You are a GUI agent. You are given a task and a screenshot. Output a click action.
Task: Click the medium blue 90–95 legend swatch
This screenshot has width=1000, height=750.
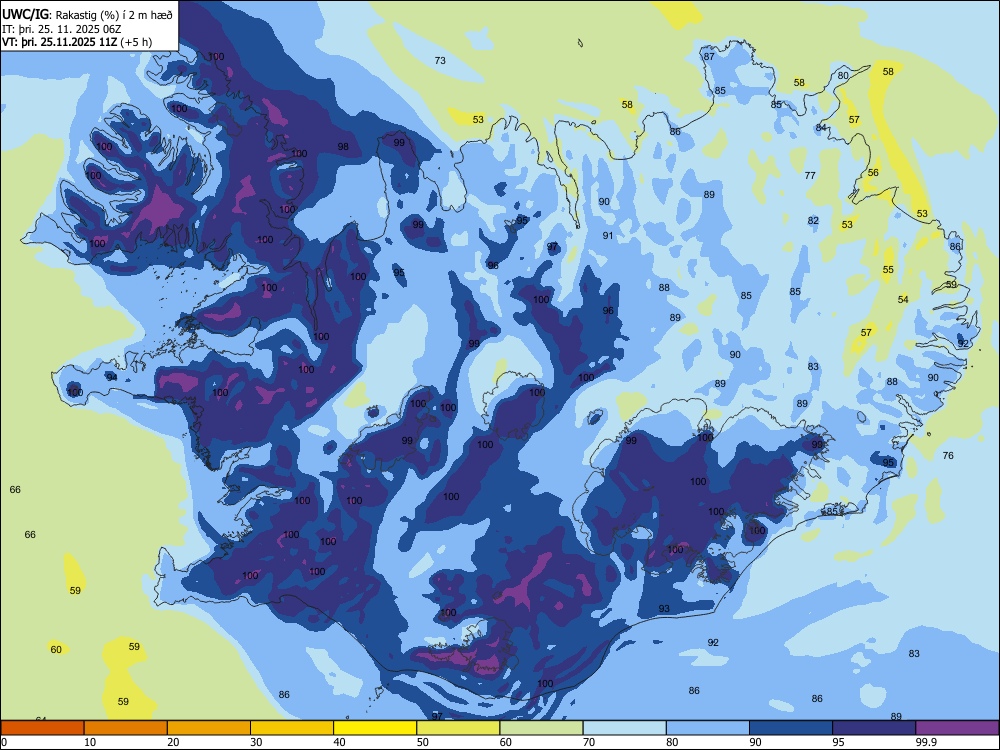(791, 728)
